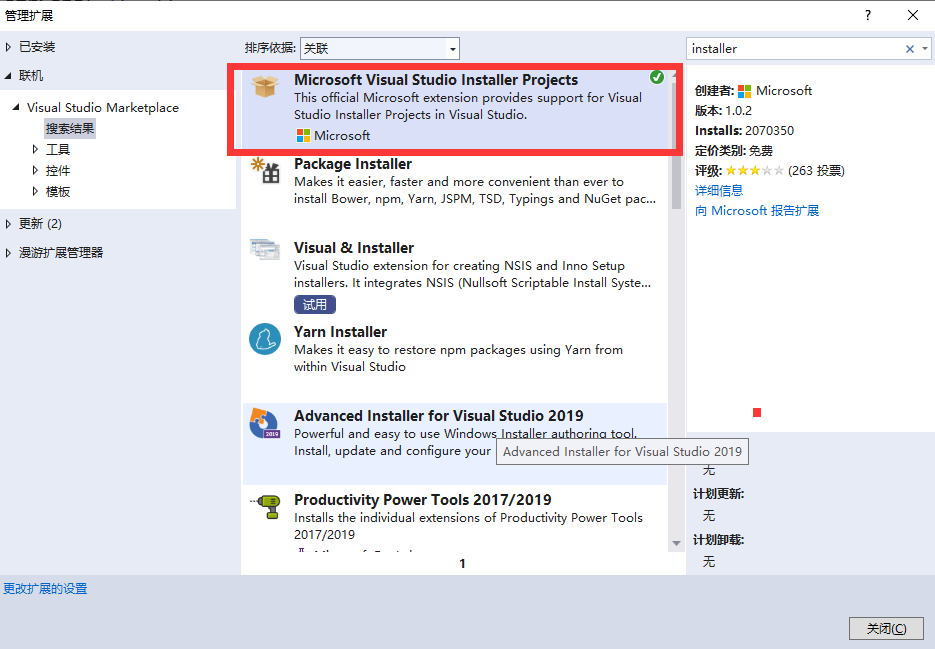Select the 模板 tree label

point(58,191)
